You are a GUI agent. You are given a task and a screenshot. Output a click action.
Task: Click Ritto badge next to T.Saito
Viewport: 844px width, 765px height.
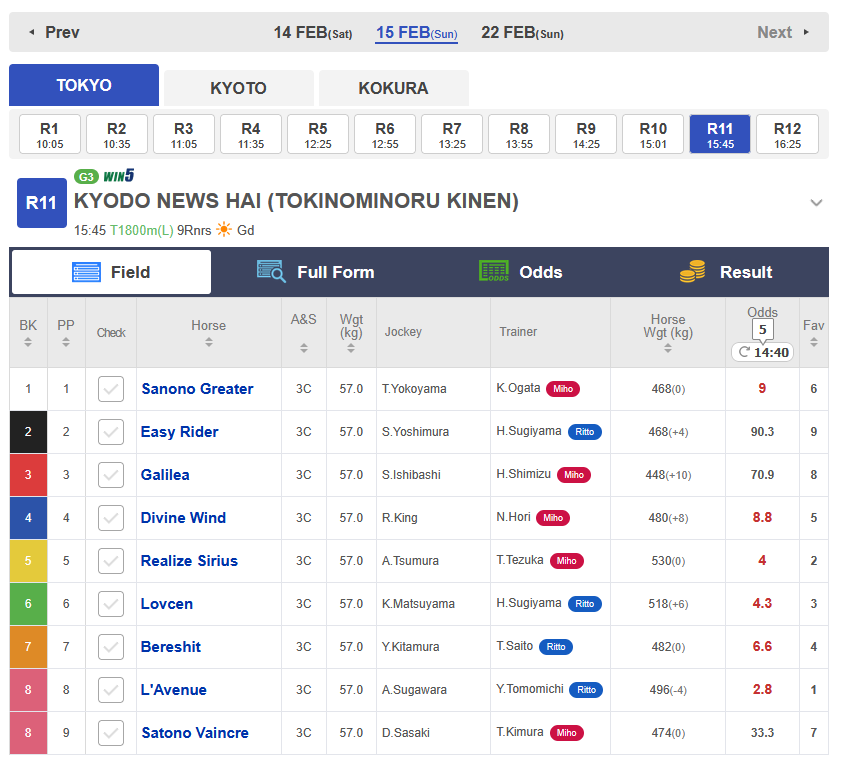[555, 647]
